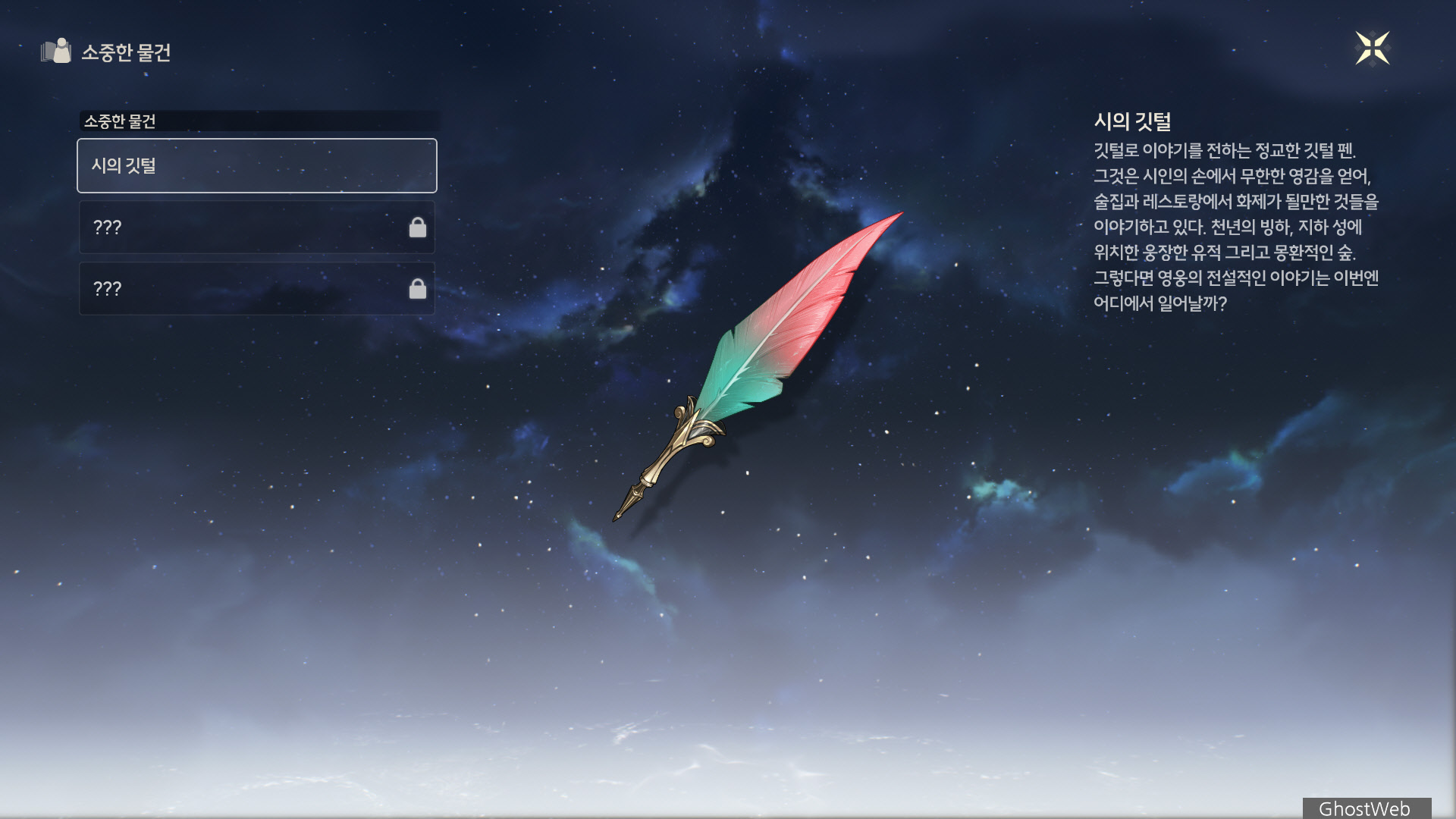Click the precious items book icon

56,52
